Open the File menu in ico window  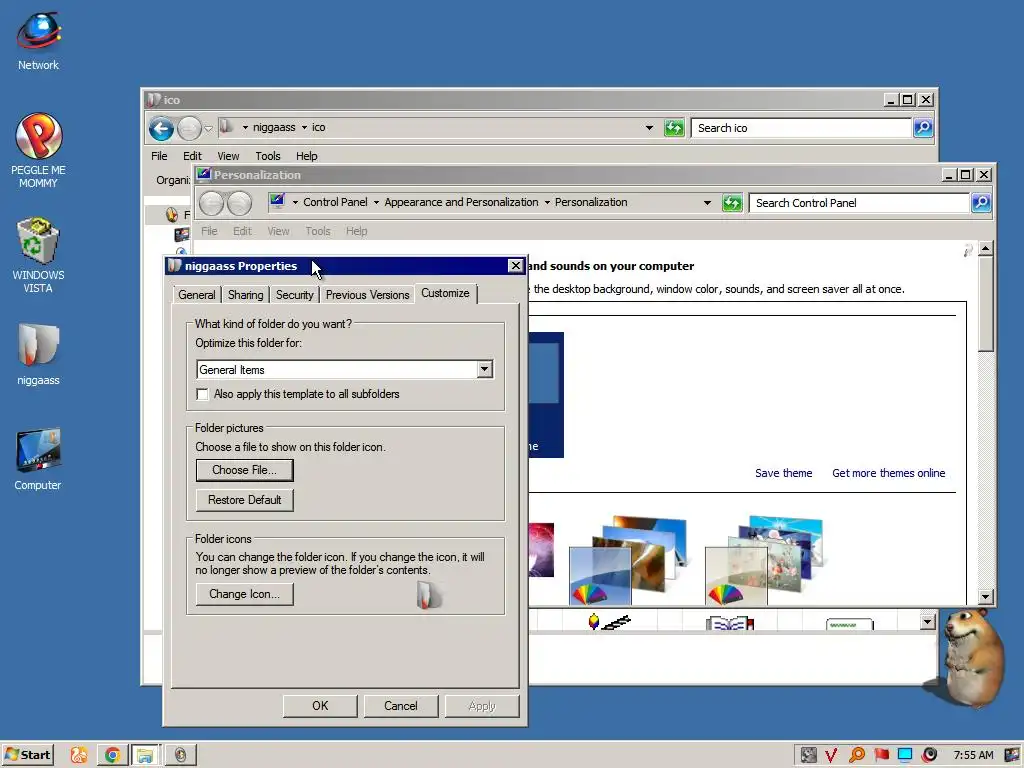pos(159,156)
